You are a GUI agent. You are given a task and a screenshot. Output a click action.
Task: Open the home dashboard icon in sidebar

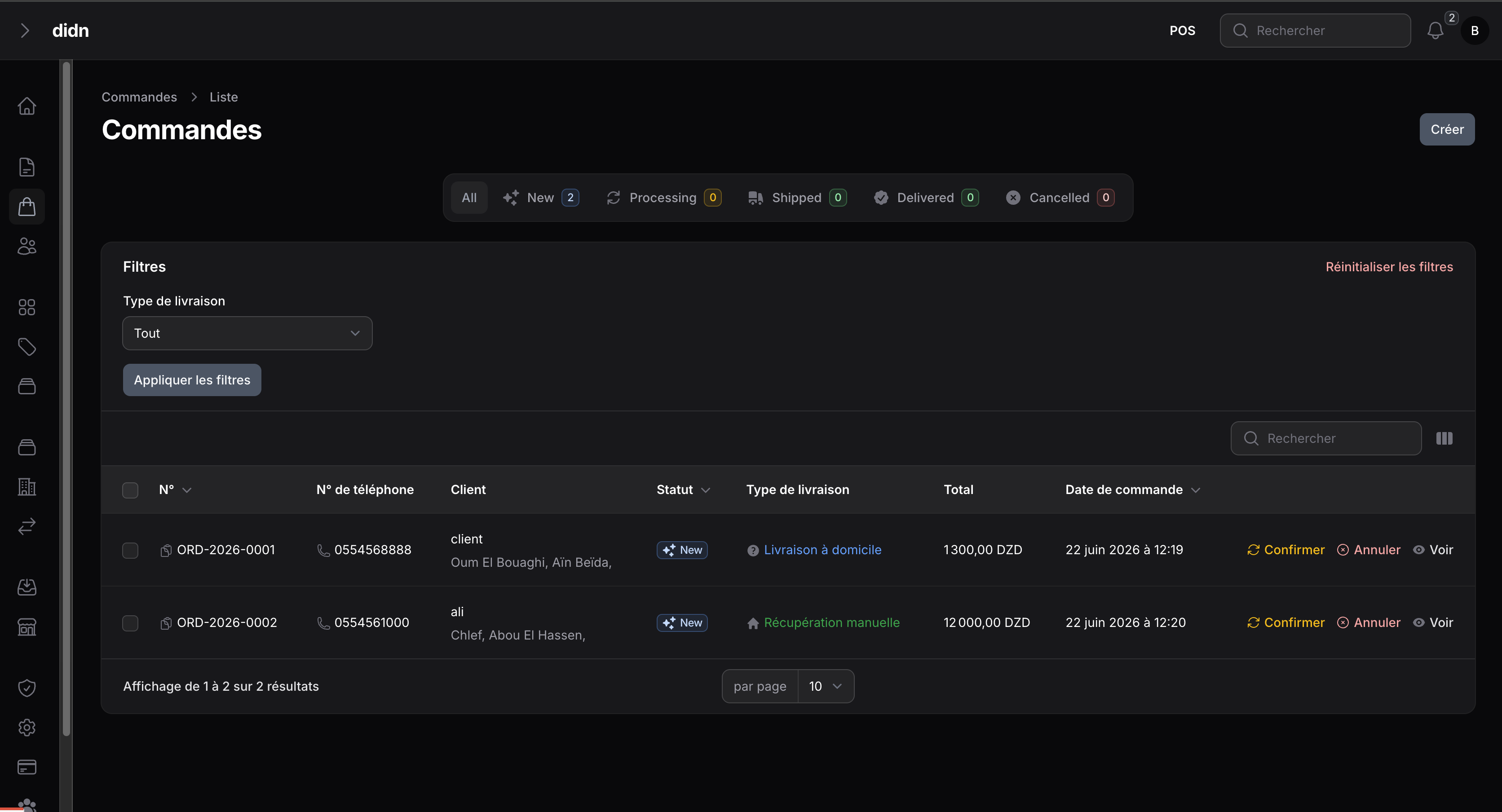click(x=27, y=106)
